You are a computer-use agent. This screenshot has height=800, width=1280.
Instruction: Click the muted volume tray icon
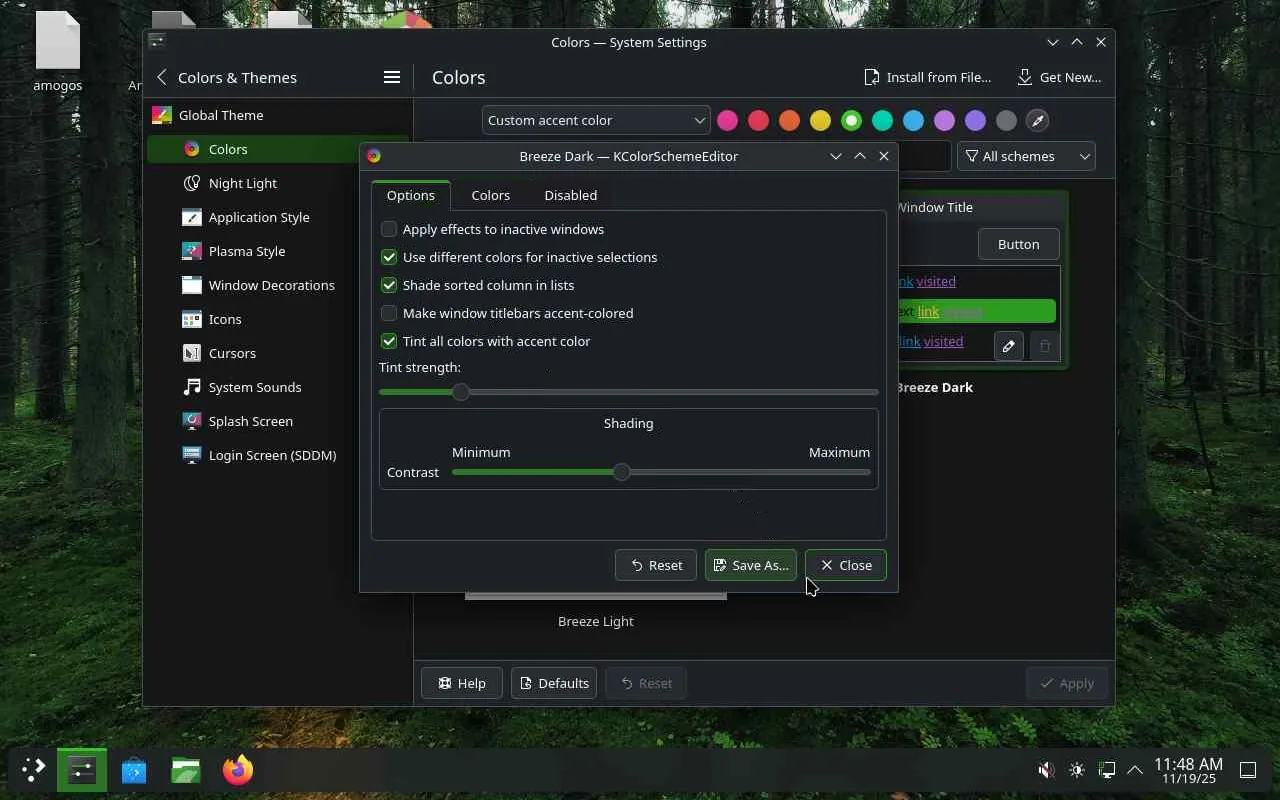[x=1046, y=770]
